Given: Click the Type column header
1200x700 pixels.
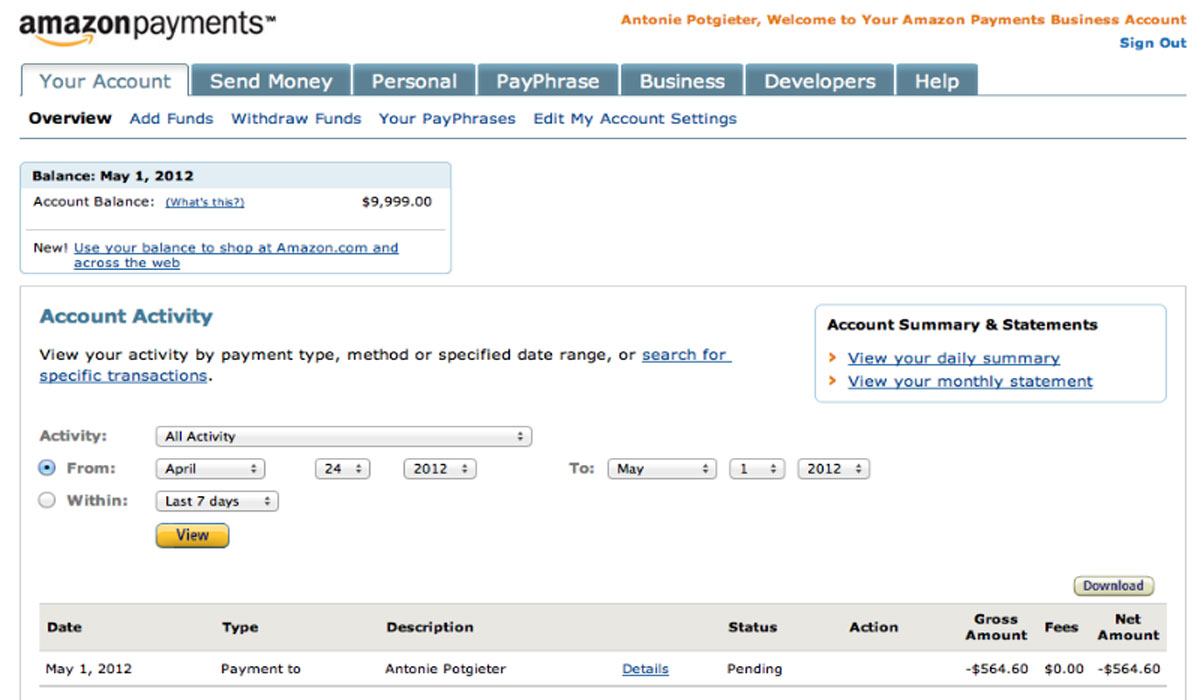Looking at the screenshot, I should point(240,627).
